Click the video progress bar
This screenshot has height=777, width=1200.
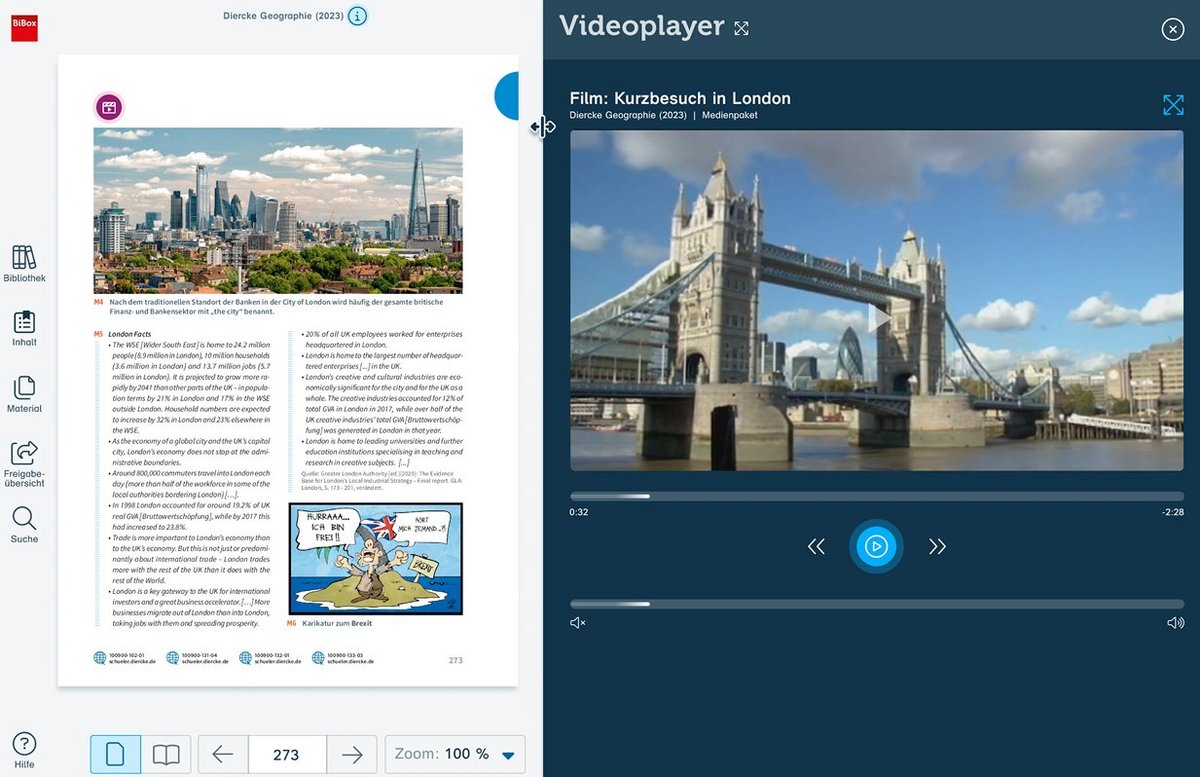pos(877,496)
